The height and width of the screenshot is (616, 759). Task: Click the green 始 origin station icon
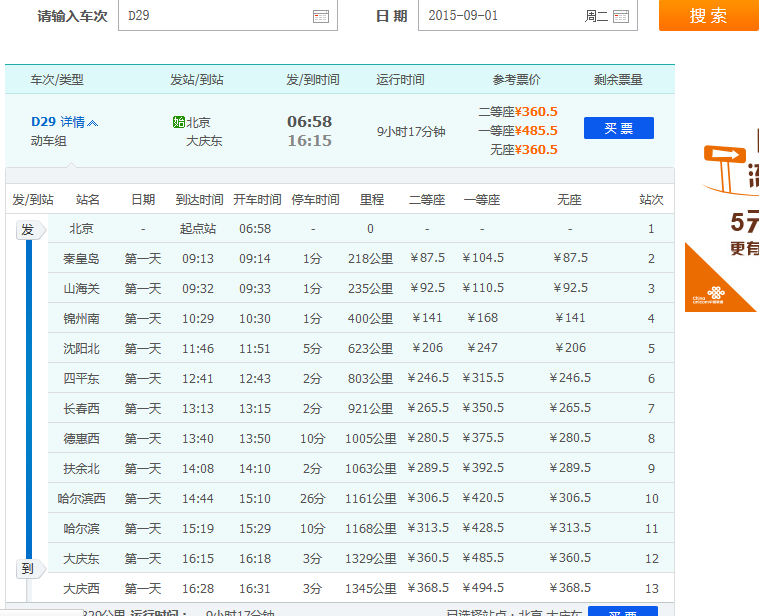[179, 122]
